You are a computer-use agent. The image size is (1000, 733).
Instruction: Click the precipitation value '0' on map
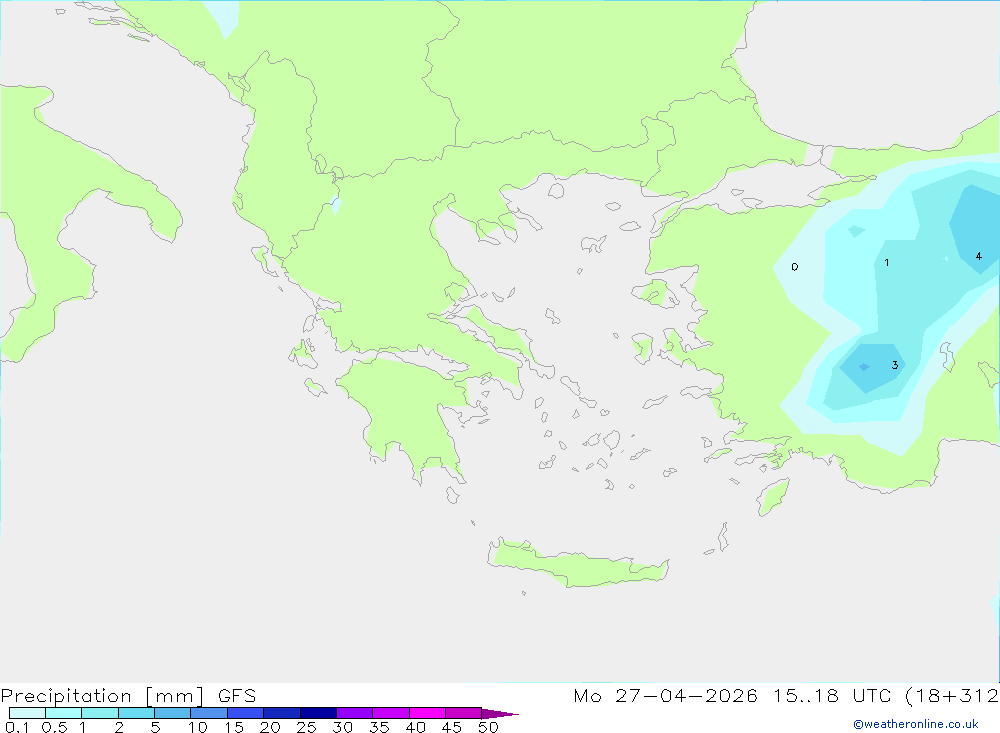click(x=794, y=267)
